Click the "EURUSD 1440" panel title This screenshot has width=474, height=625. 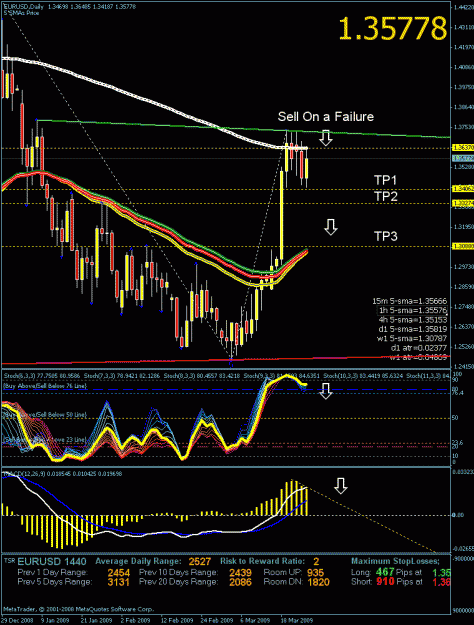(52, 562)
